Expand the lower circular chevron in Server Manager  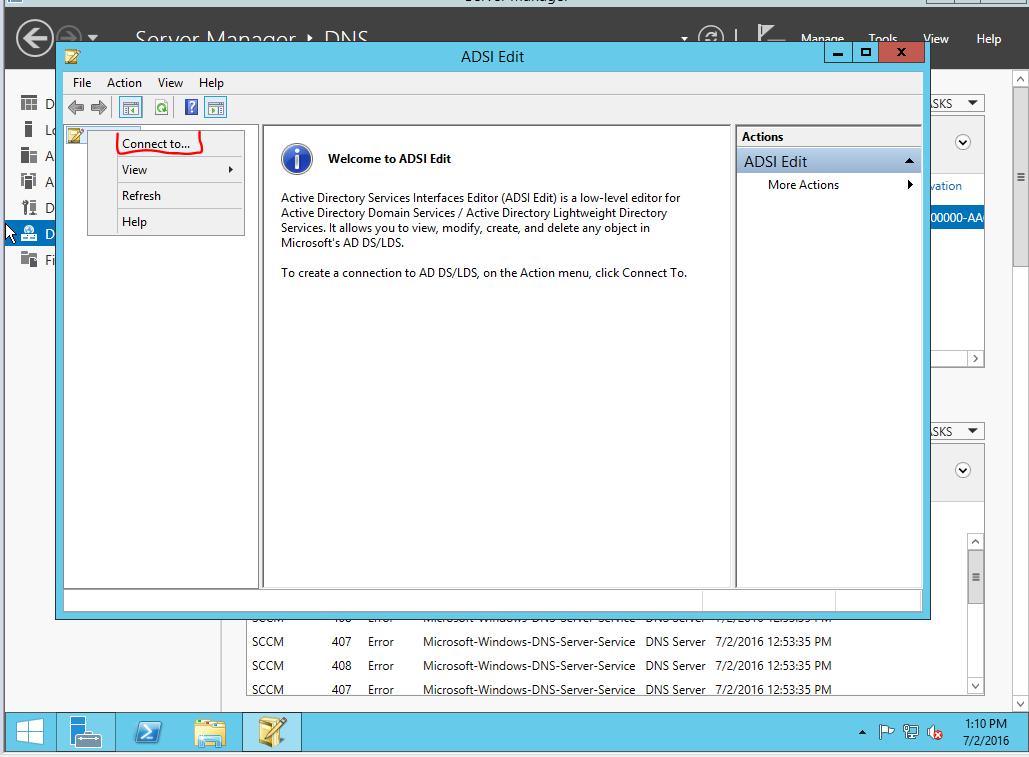[x=963, y=470]
